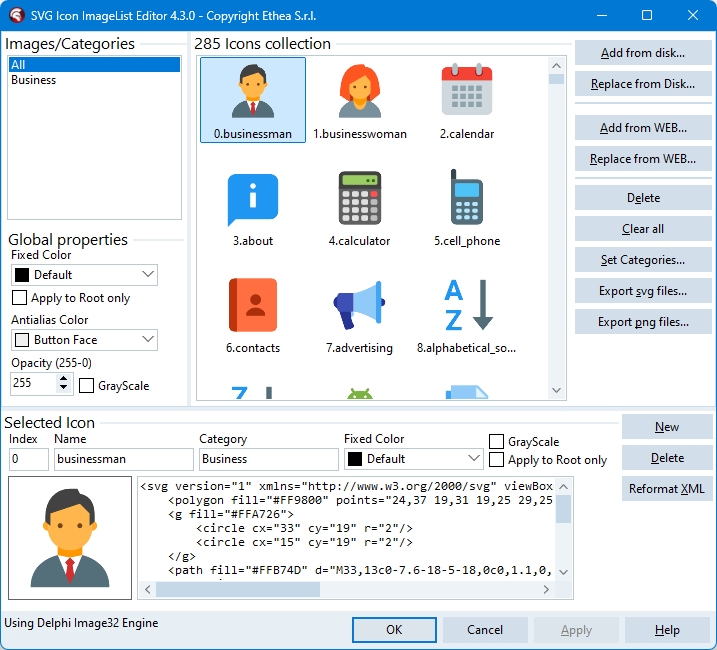
Task: Click Export svg files button
Action: 643,291
